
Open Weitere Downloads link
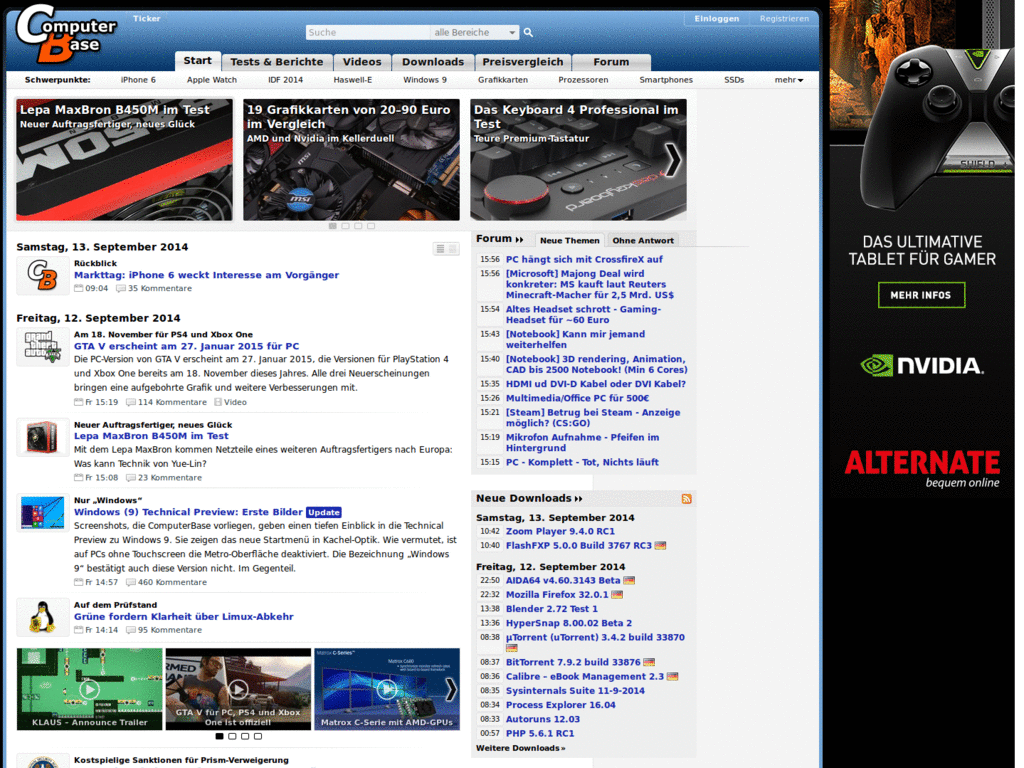(x=520, y=748)
